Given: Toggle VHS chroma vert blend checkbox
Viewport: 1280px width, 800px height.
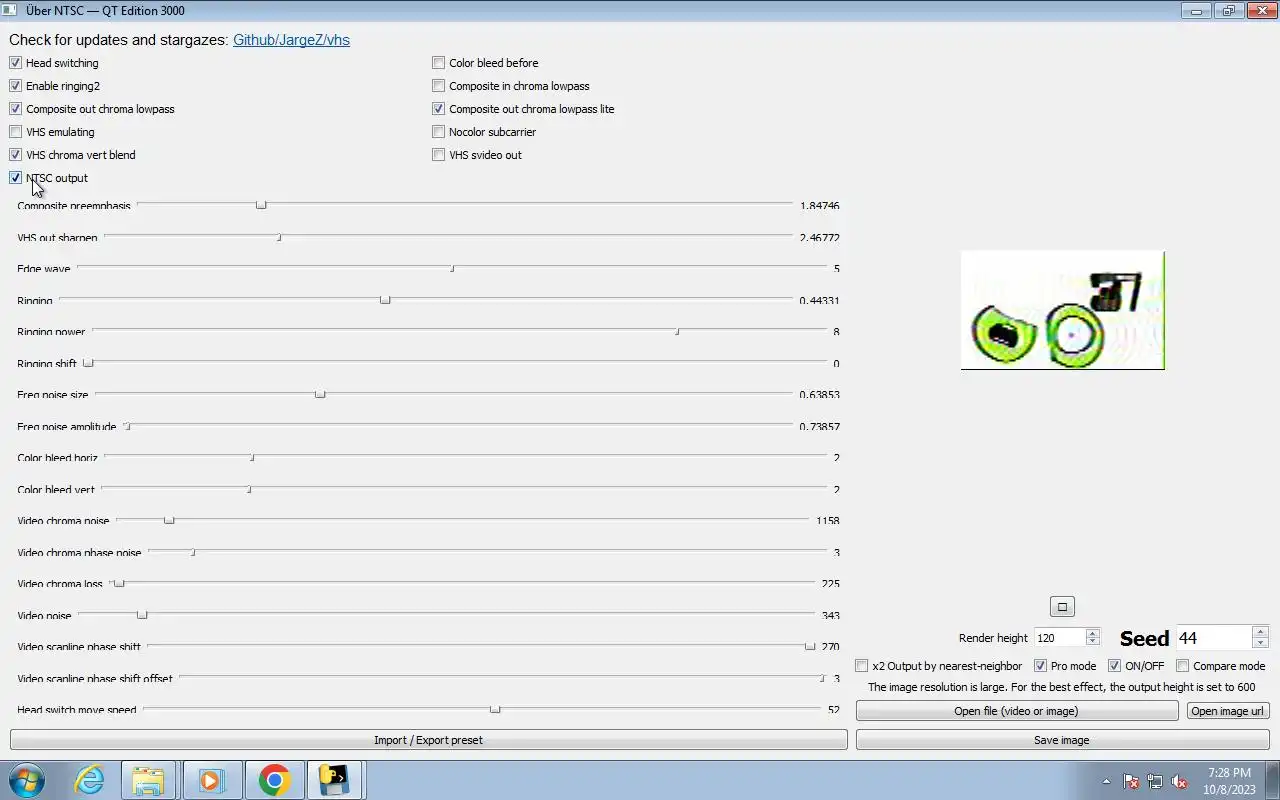Looking at the screenshot, I should [15, 155].
